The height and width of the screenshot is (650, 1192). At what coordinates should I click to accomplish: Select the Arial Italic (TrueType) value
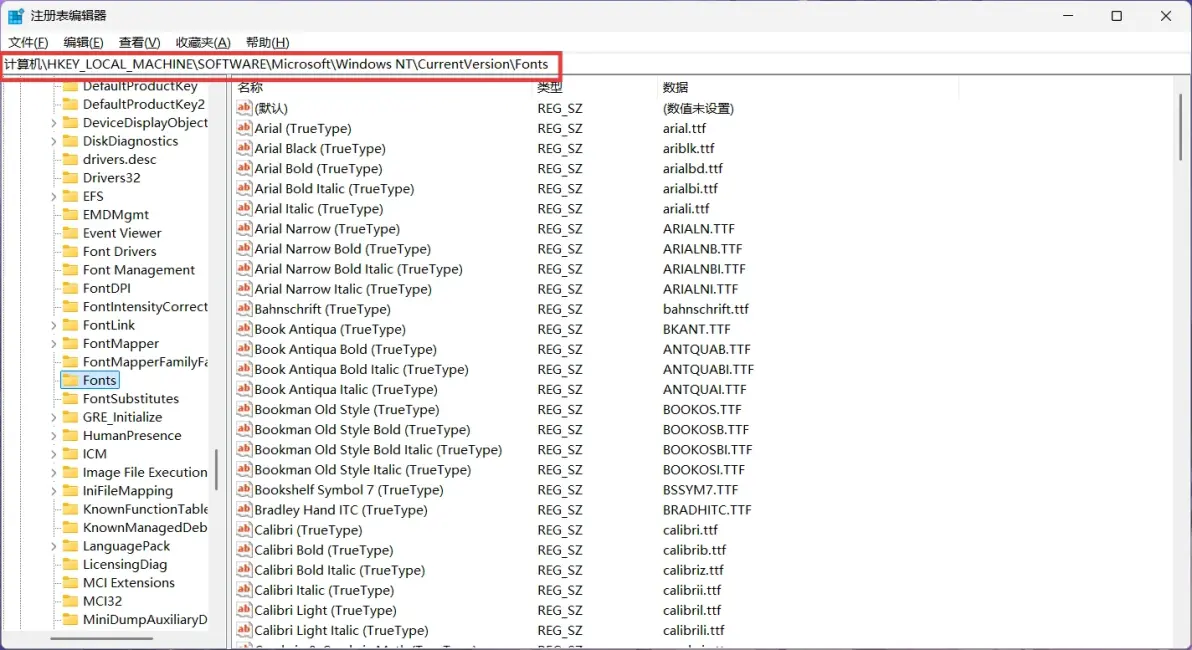click(319, 208)
